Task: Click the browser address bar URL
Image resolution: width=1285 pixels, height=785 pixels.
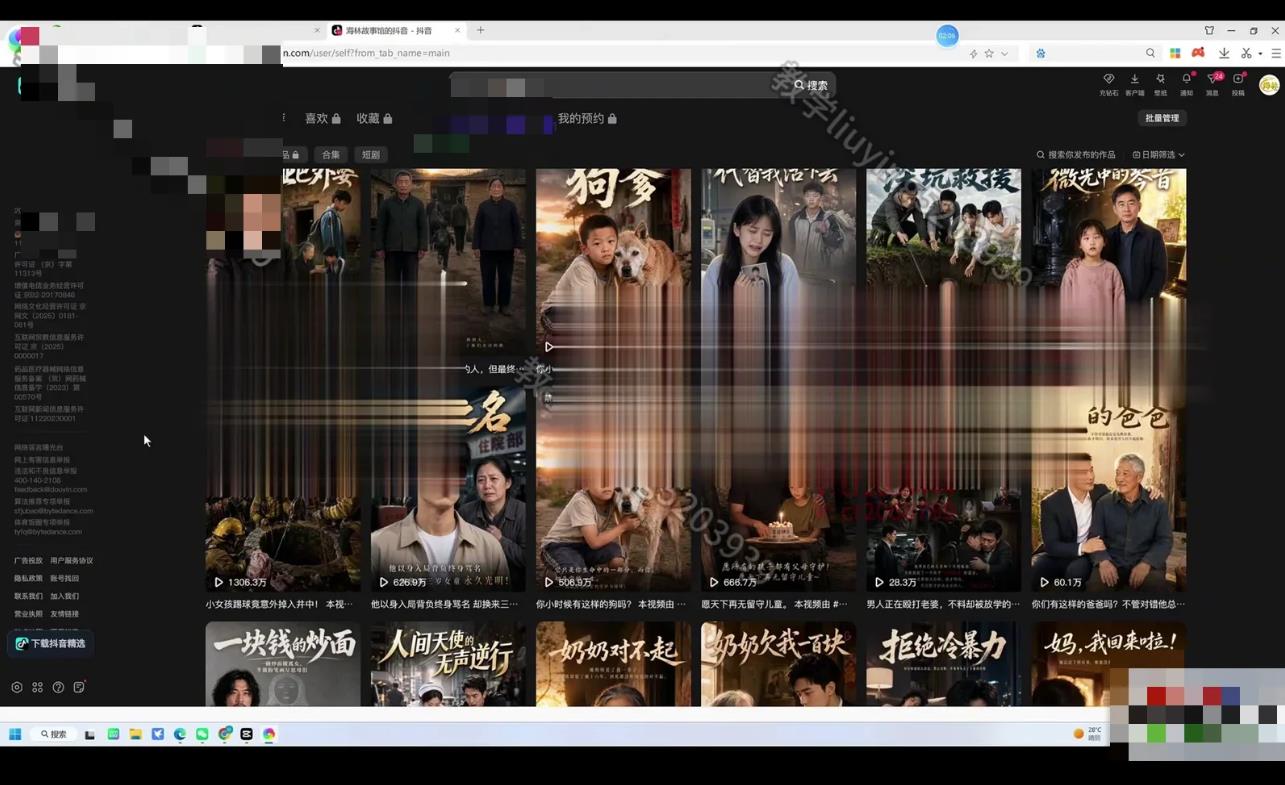Action: tap(366, 53)
